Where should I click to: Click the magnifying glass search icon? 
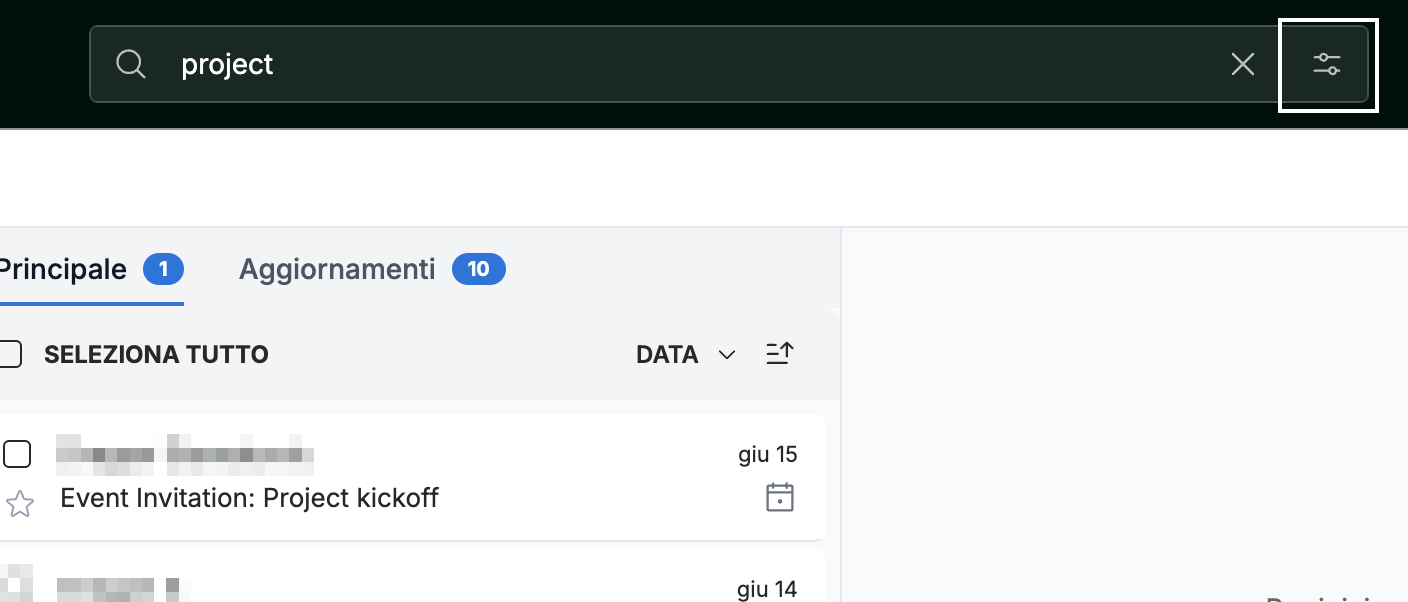[x=131, y=64]
